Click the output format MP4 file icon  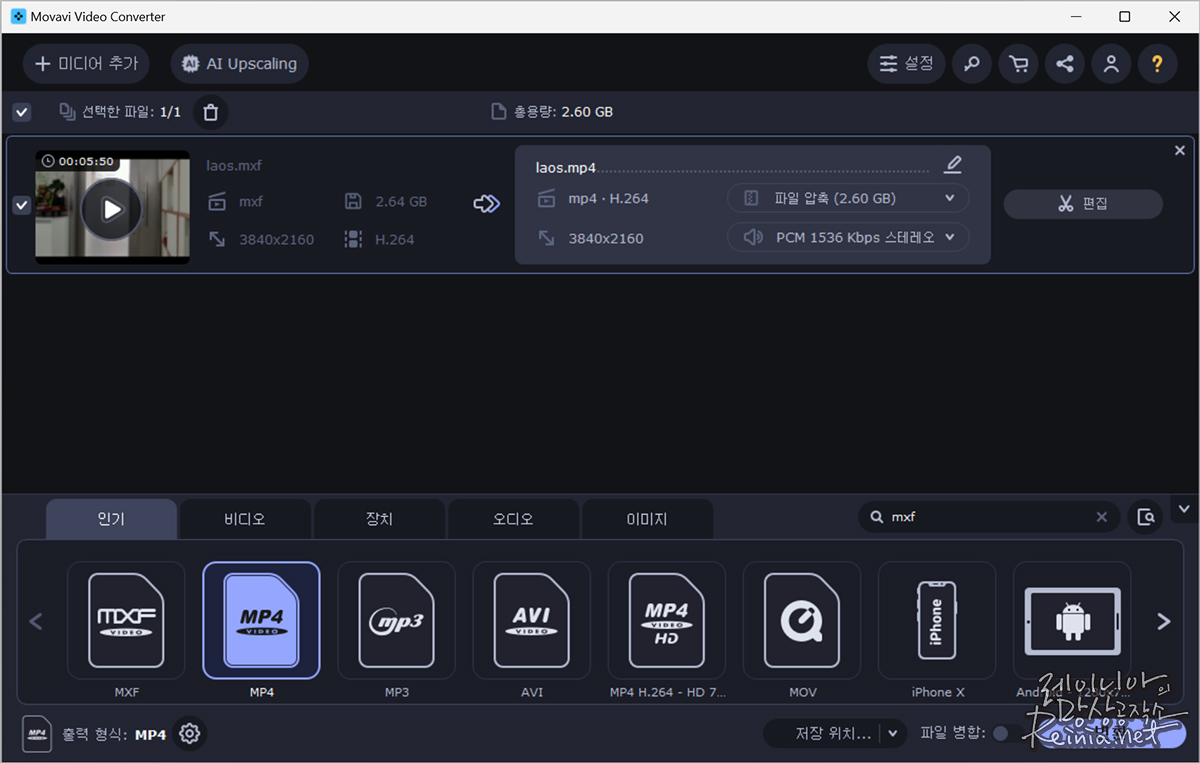pos(37,733)
